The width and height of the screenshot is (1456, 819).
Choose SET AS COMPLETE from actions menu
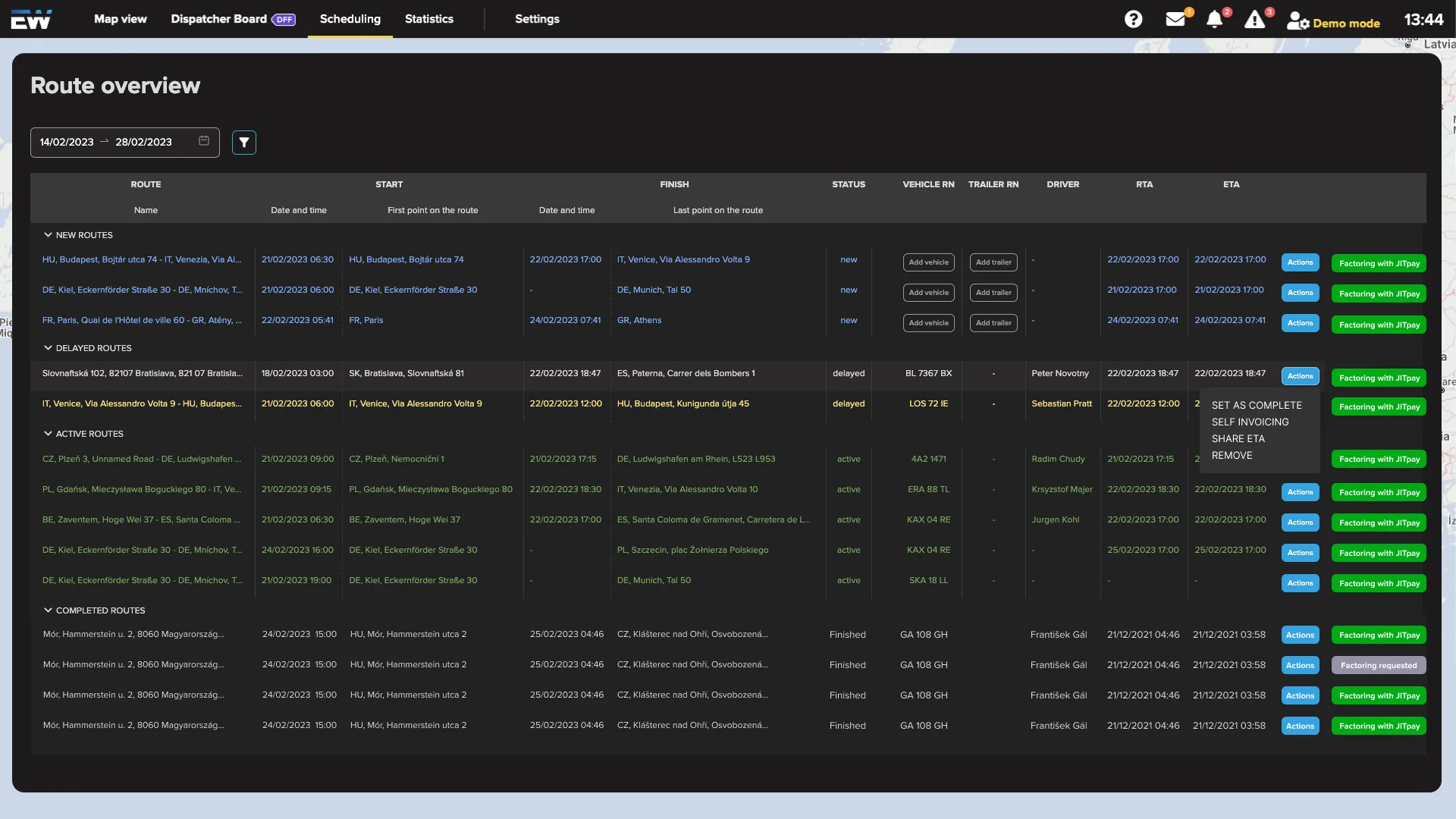coord(1257,405)
